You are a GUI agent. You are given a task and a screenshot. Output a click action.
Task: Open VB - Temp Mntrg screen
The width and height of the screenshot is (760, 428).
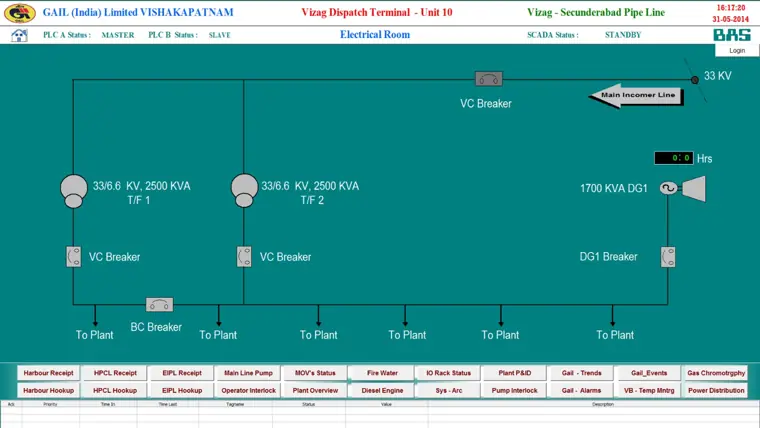point(649,391)
